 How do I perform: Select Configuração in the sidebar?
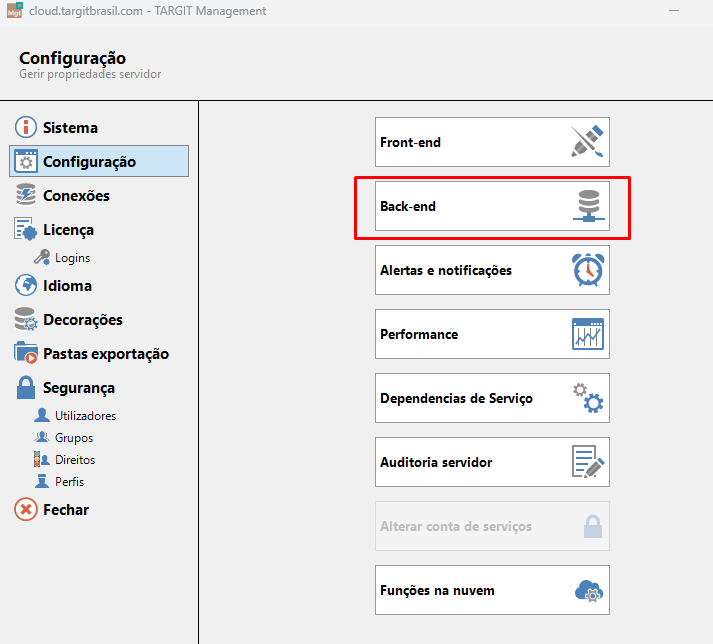click(99, 161)
